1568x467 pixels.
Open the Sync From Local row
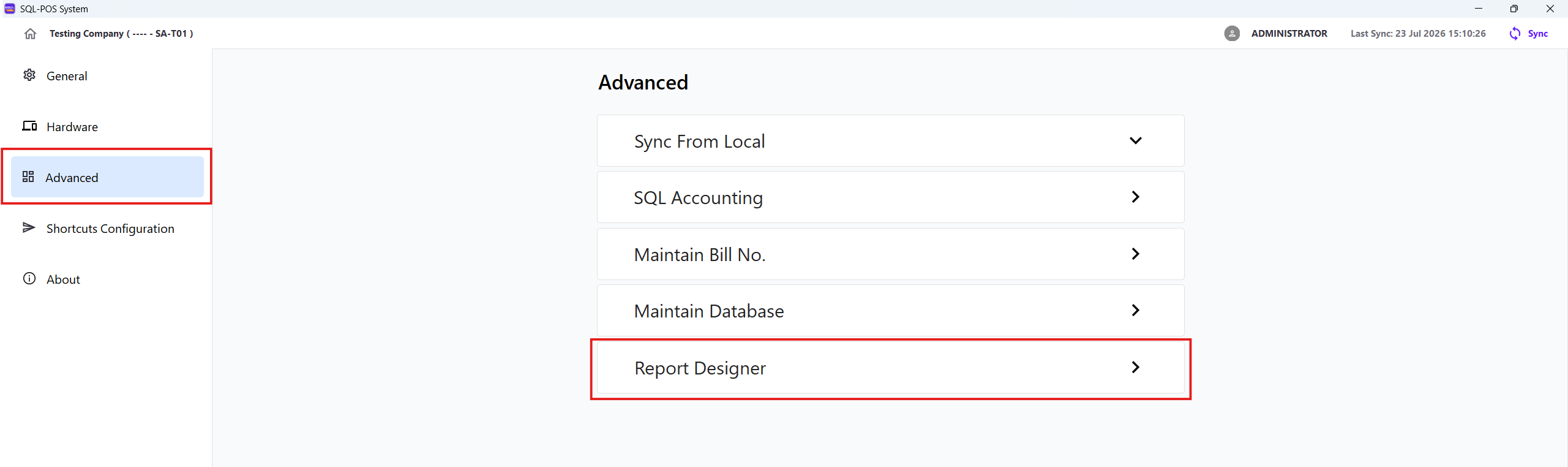(890, 141)
